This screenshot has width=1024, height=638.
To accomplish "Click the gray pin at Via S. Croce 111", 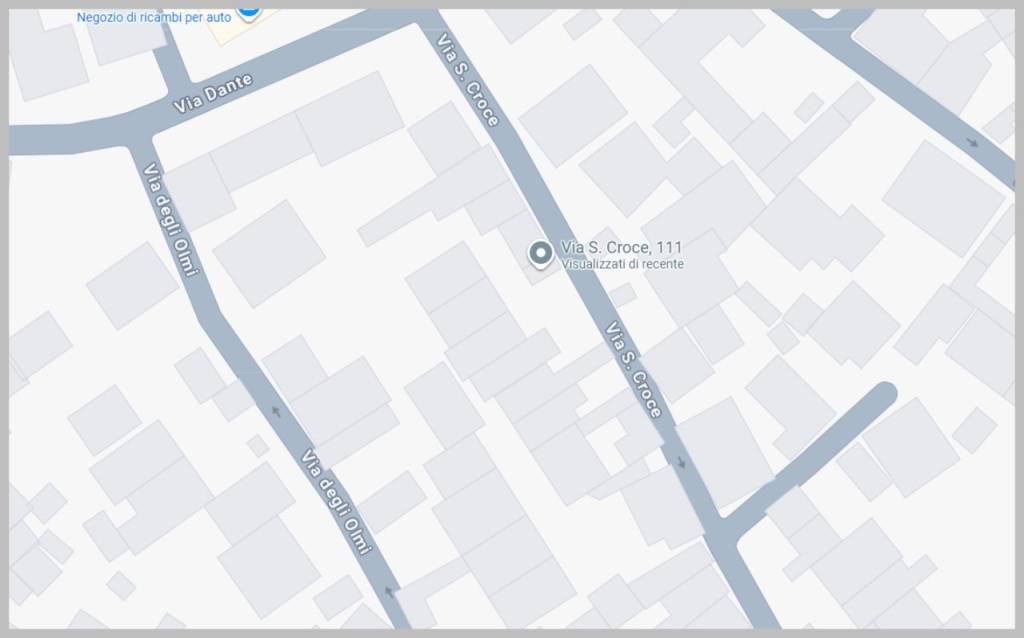I will pyautogui.click(x=540, y=255).
